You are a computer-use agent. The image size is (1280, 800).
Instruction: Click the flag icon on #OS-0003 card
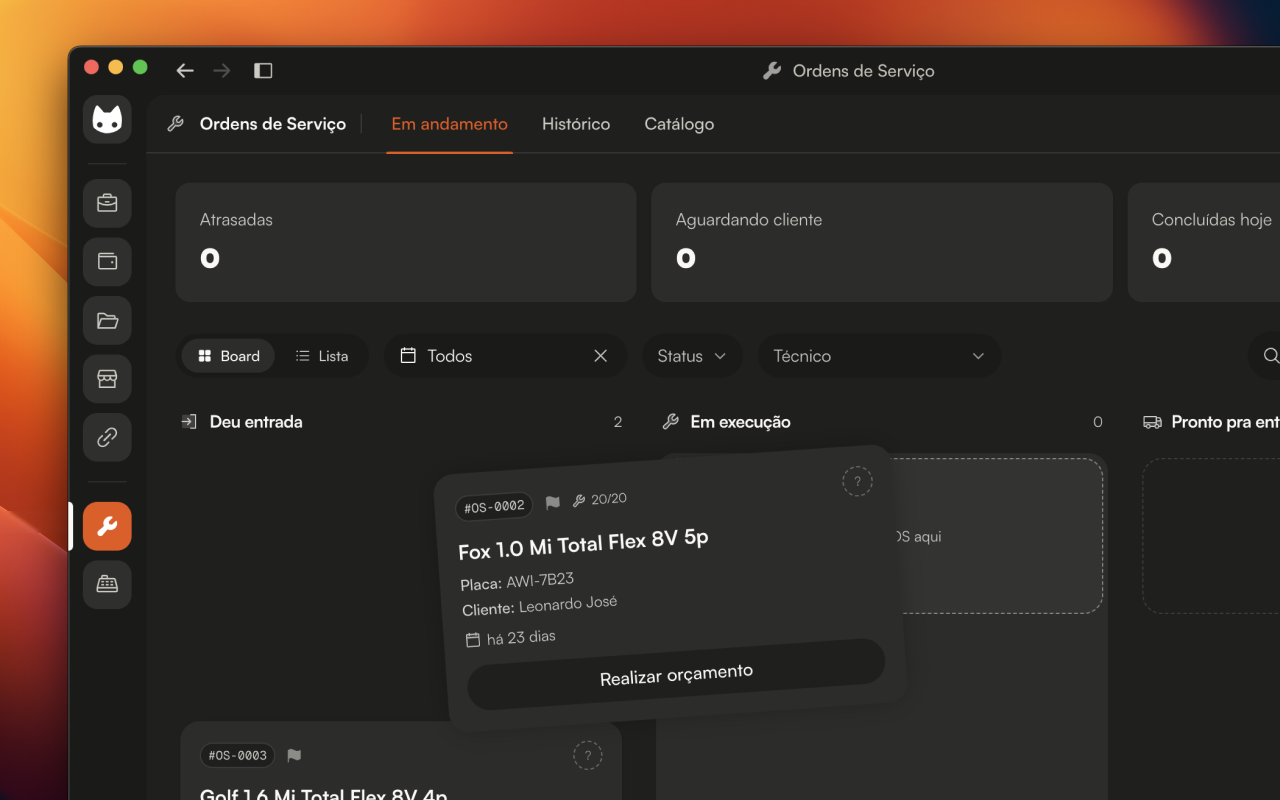coord(294,755)
